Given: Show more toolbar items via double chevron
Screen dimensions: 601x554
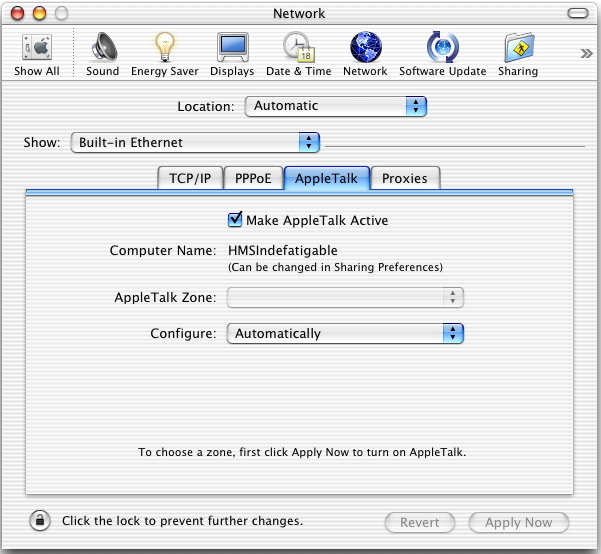Looking at the screenshot, I should coord(586,53).
